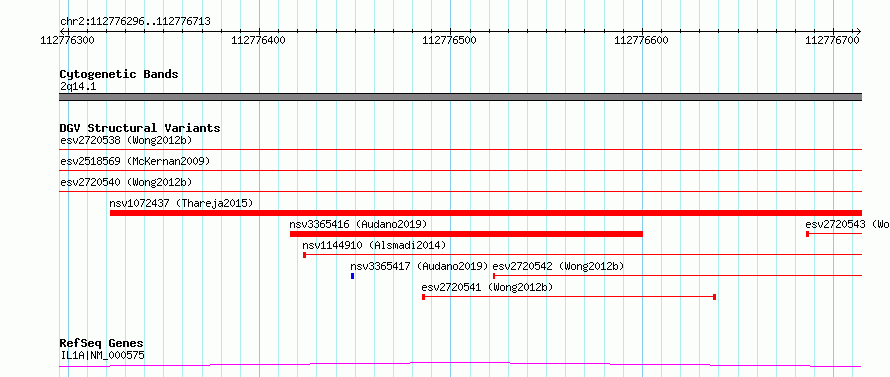Open the esv2720543 variant at right edge
This screenshot has height=377, width=890.
pos(834,233)
